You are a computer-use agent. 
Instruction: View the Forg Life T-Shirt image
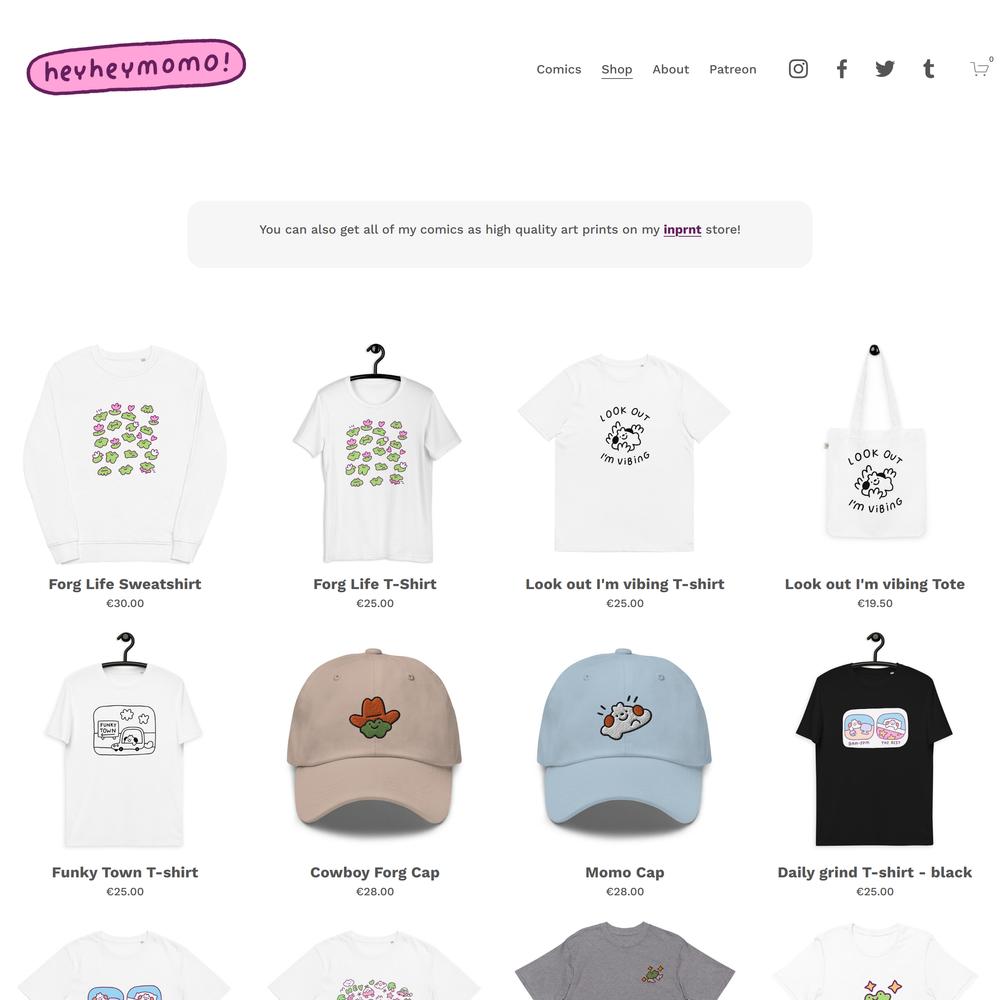pyautogui.click(x=375, y=454)
